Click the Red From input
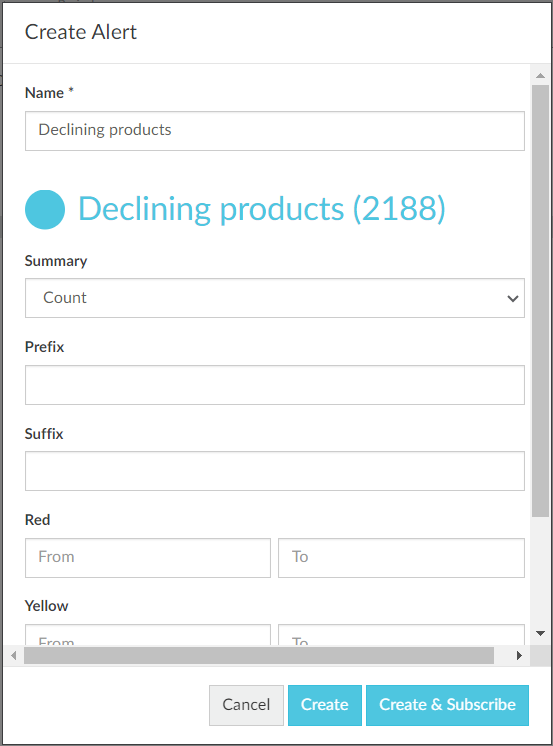This screenshot has height=746, width=553. [x=148, y=558]
